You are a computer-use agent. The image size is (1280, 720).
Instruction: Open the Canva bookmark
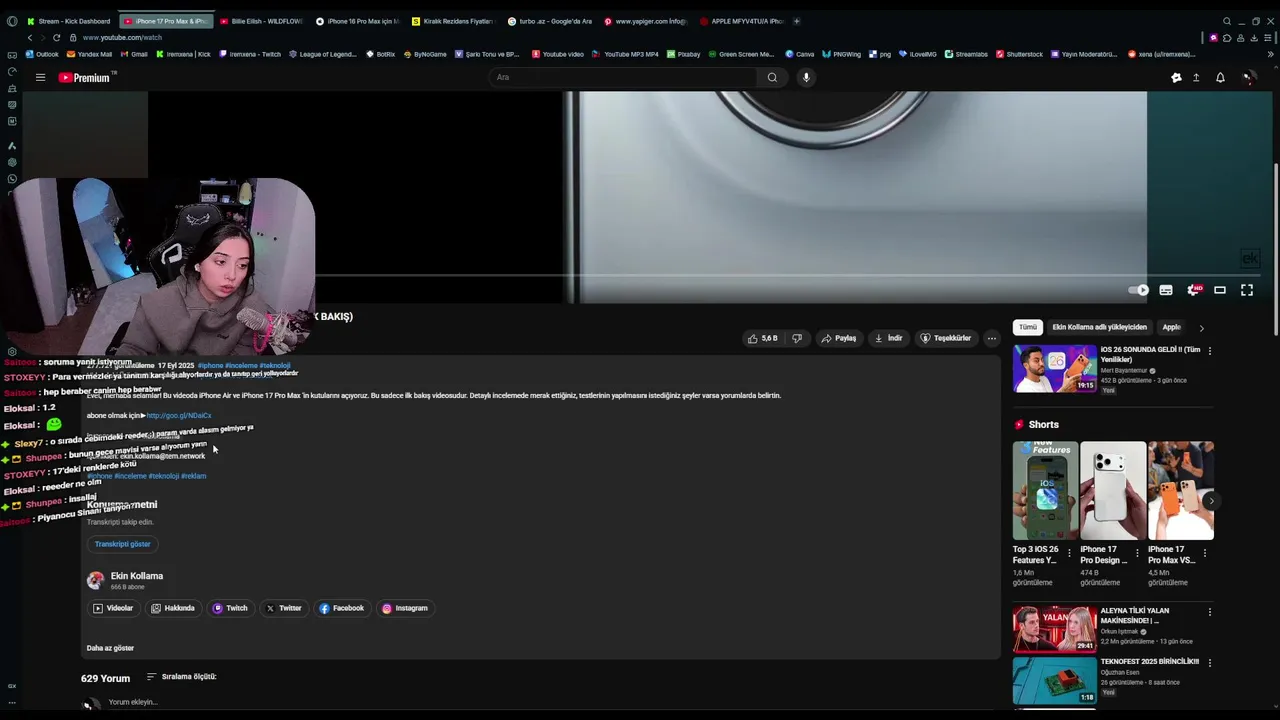799,54
